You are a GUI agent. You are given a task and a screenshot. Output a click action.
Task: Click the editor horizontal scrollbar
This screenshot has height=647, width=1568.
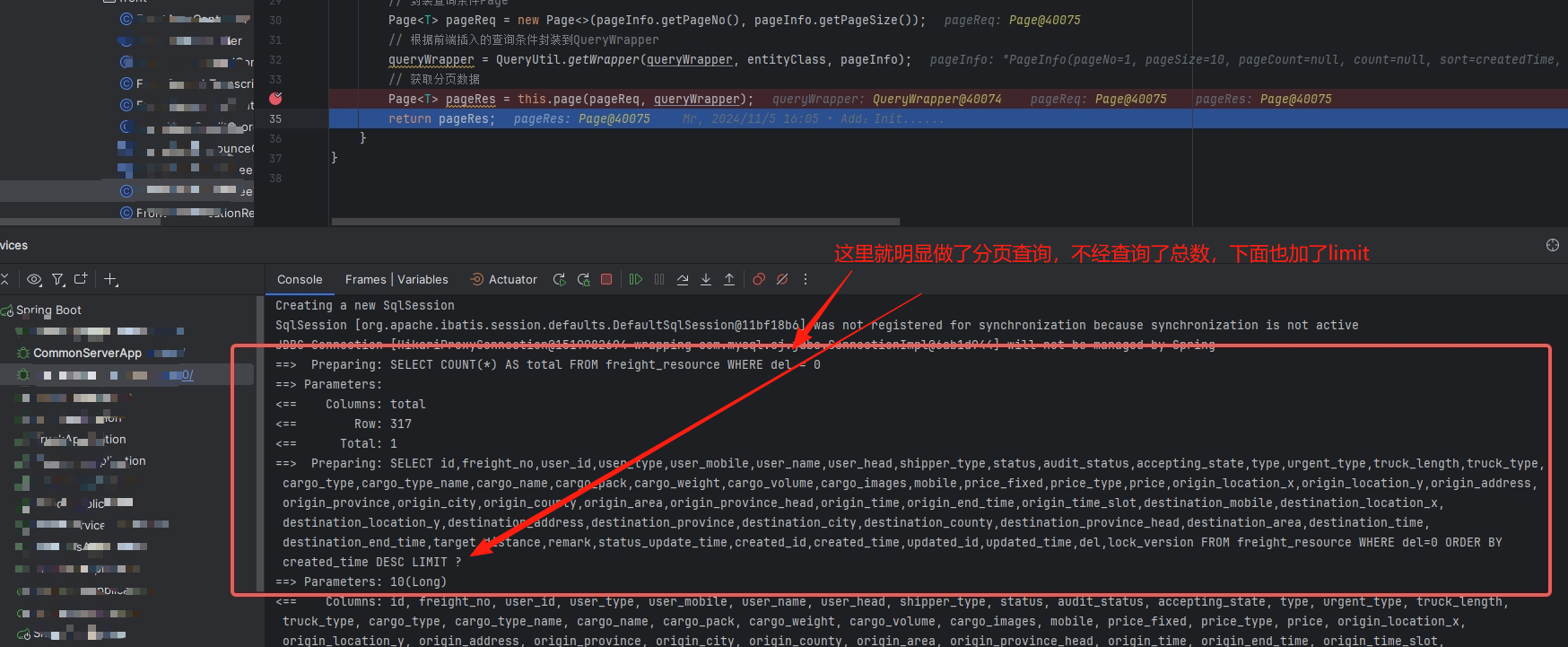pos(615,222)
